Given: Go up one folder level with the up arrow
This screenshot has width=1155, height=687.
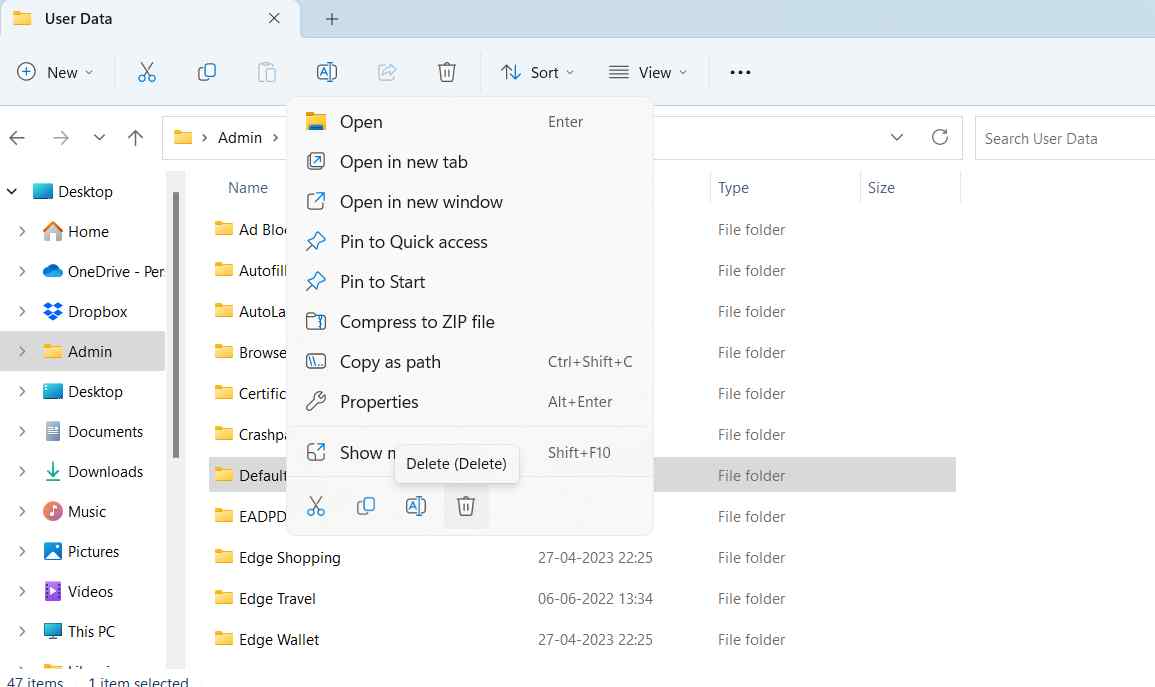Looking at the screenshot, I should pyautogui.click(x=136, y=138).
